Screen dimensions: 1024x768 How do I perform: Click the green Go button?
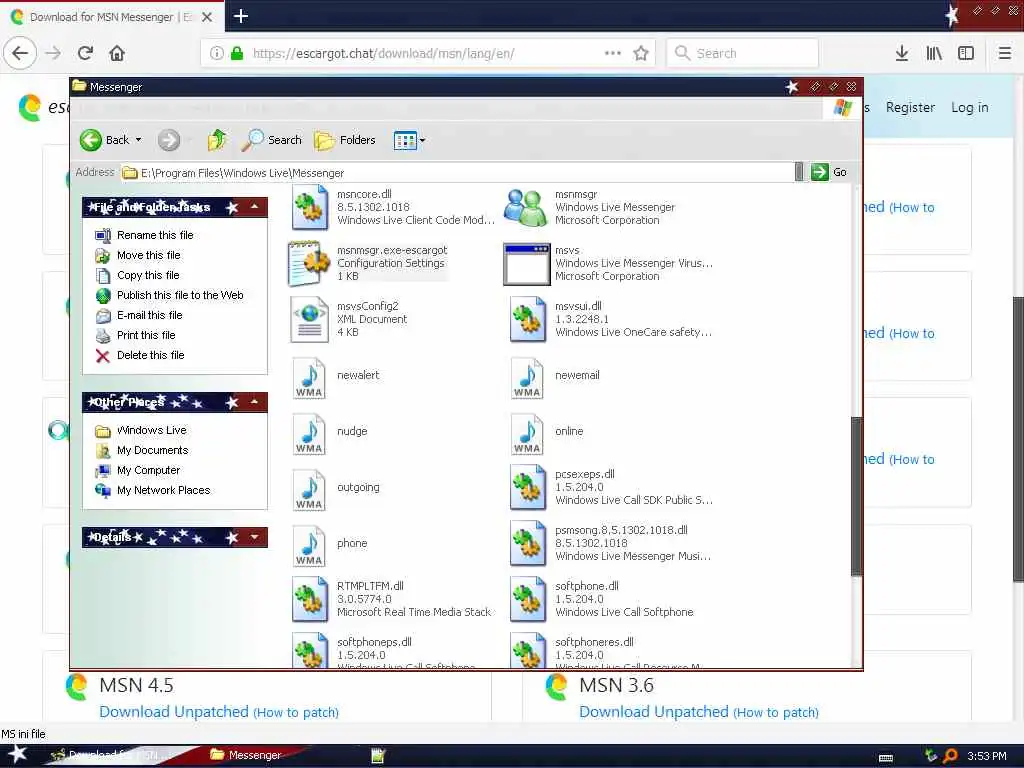click(x=829, y=172)
